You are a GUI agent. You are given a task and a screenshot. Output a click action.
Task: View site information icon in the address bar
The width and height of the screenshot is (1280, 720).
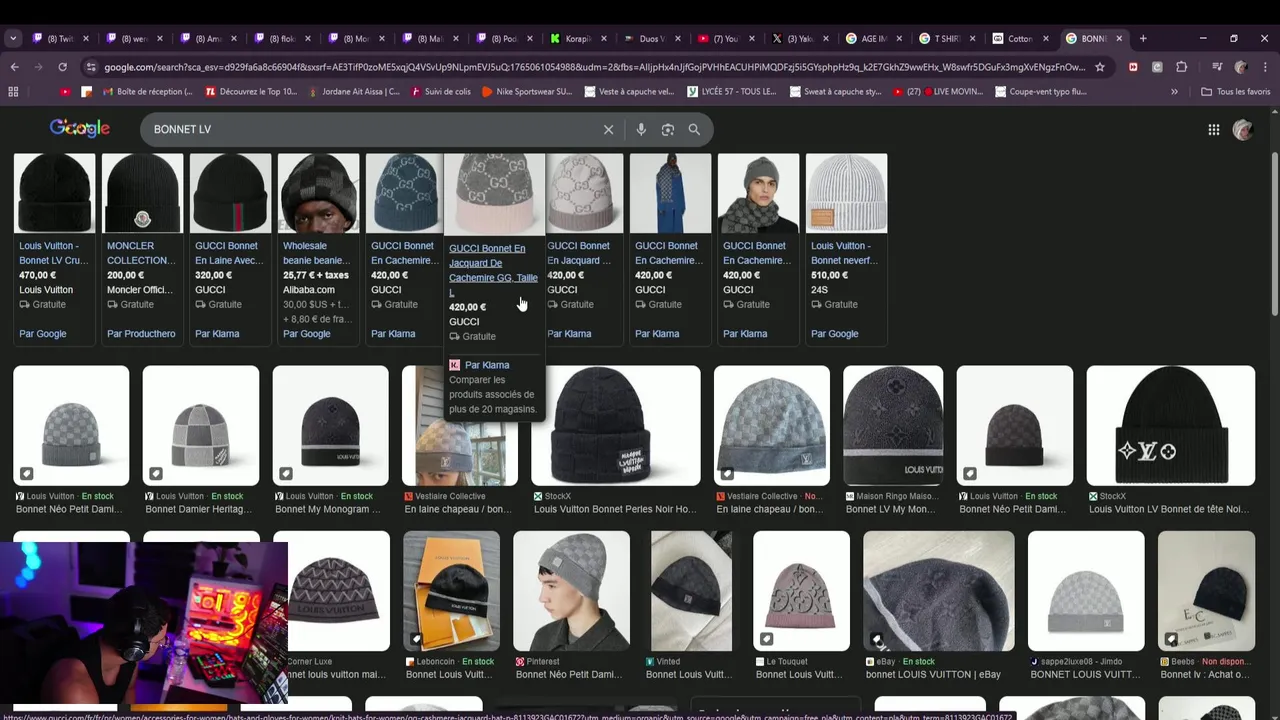pos(92,67)
